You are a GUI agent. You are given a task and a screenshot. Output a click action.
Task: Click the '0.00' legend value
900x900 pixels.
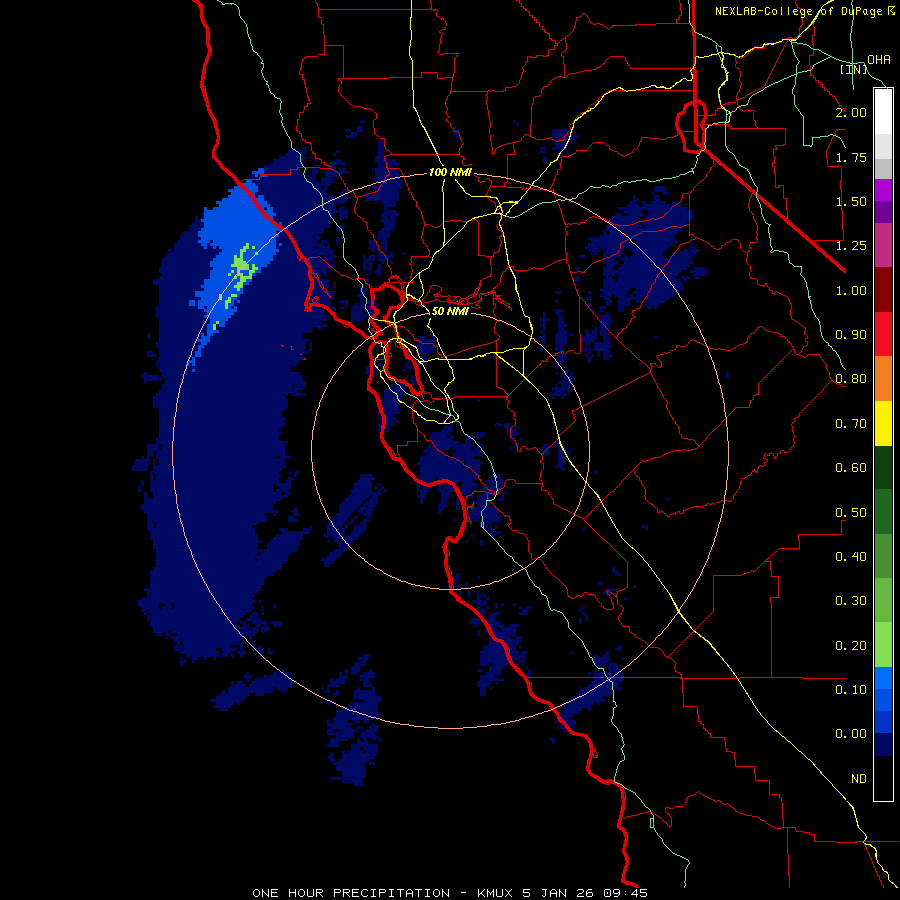tap(851, 734)
